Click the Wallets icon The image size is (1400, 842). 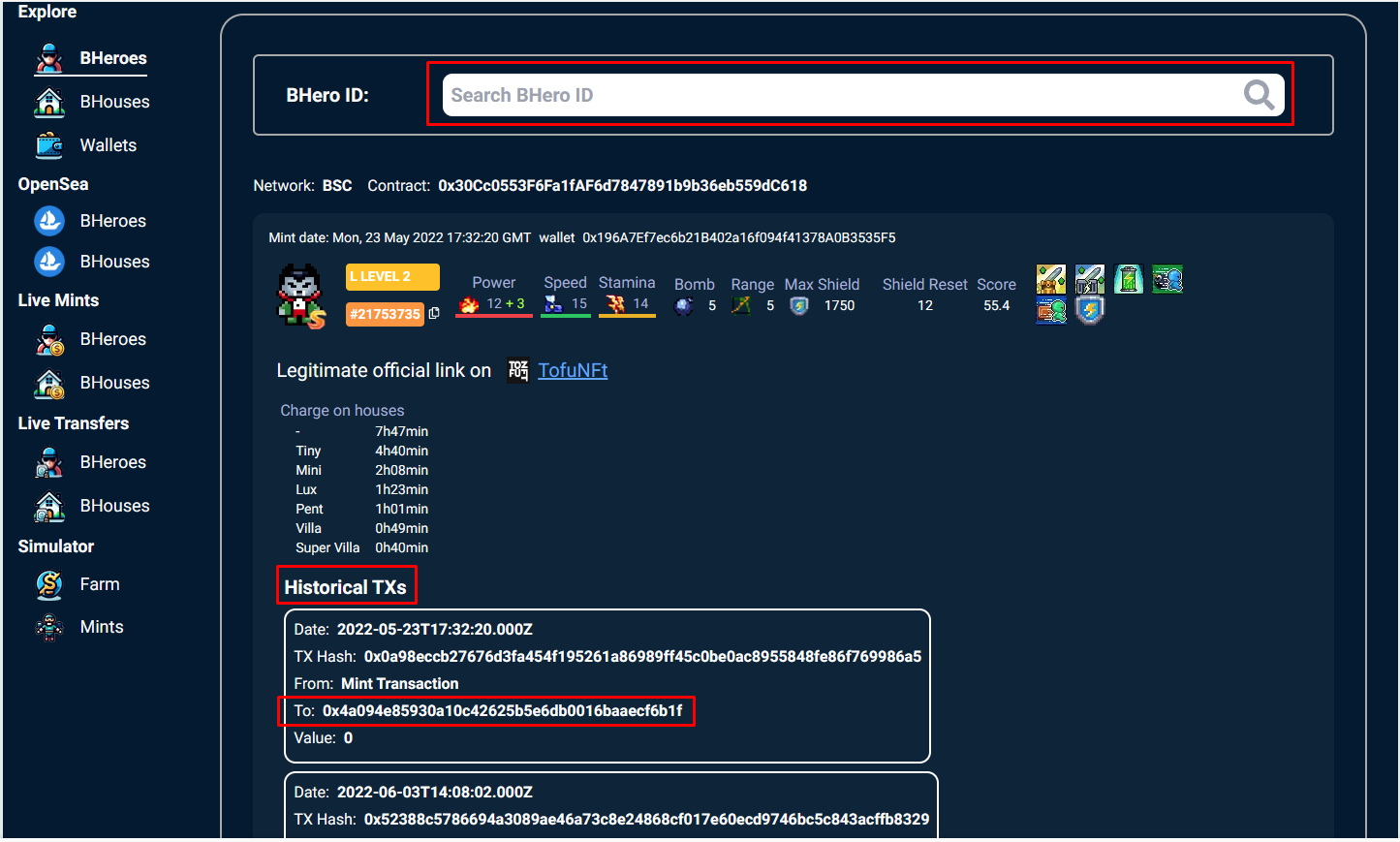coord(49,145)
